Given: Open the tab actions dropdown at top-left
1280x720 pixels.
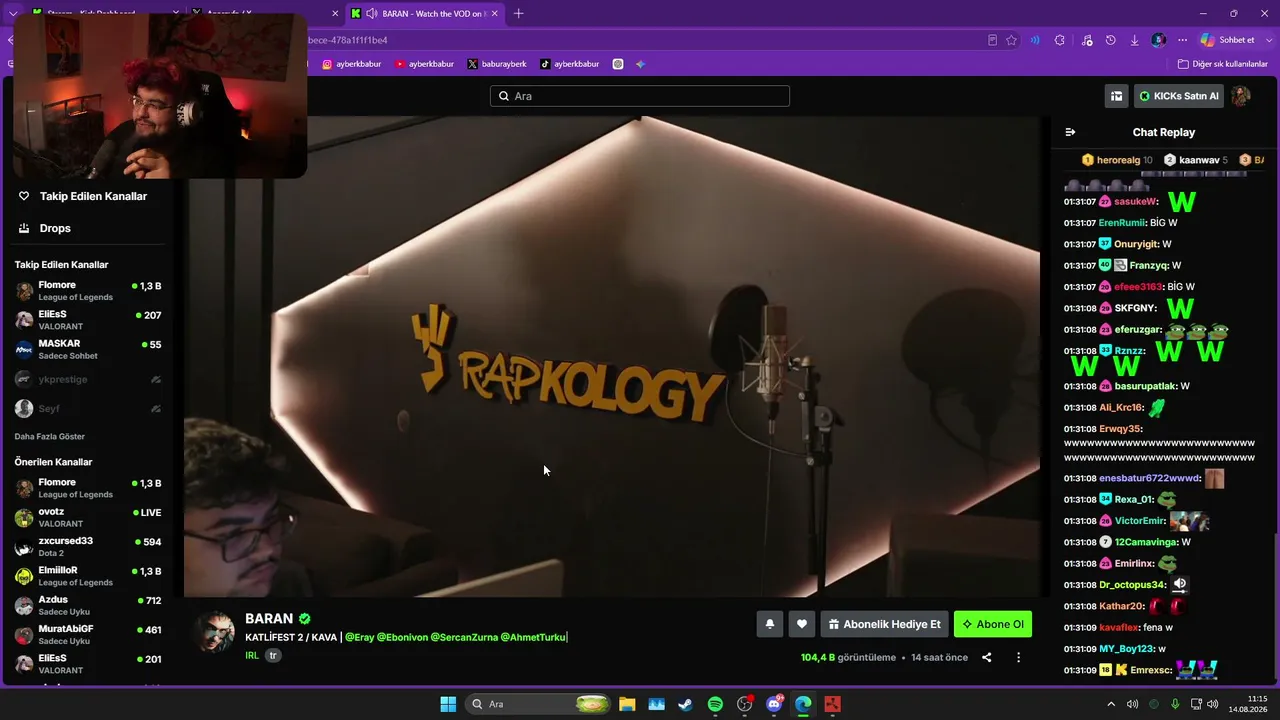Looking at the screenshot, I should pos(13,14).
